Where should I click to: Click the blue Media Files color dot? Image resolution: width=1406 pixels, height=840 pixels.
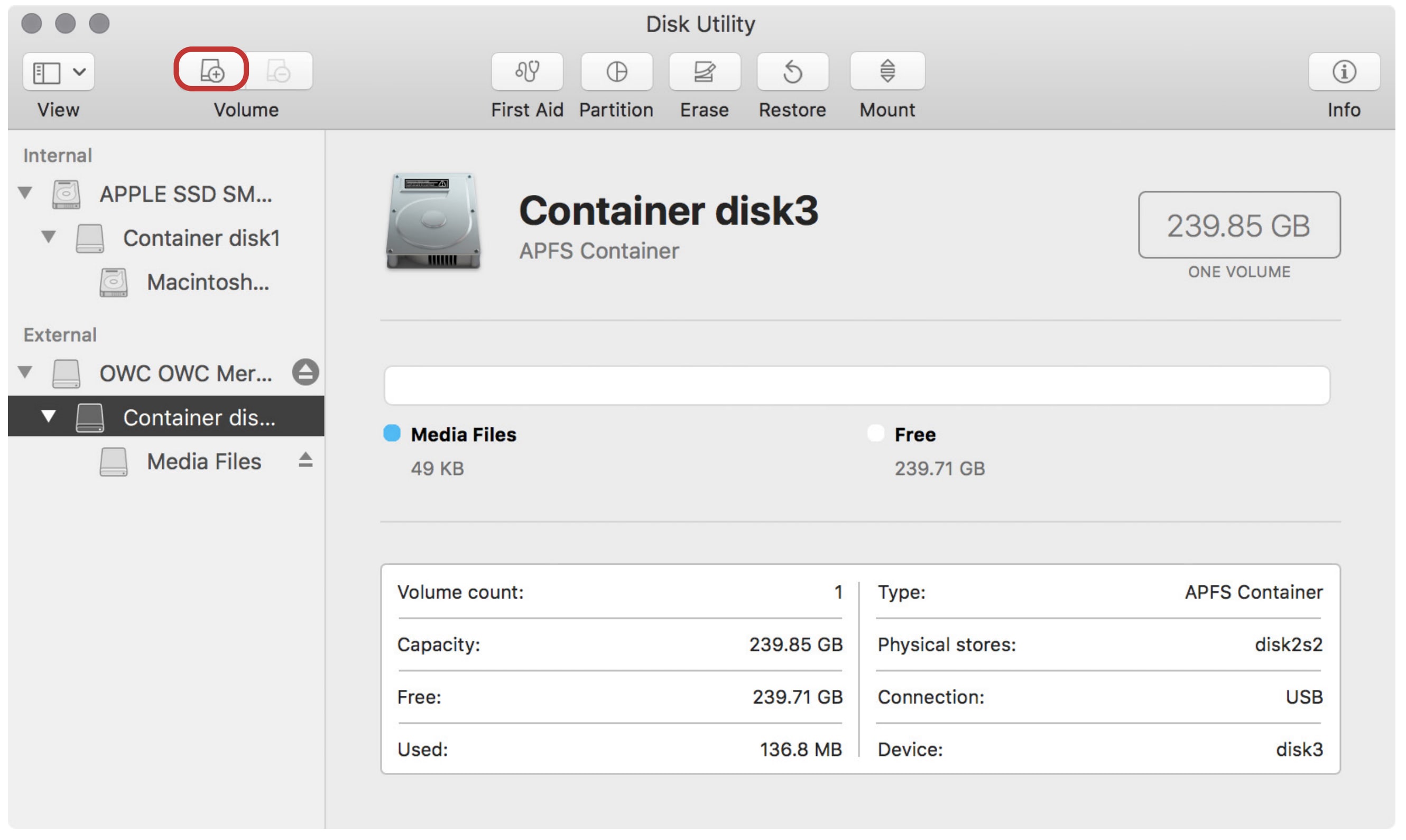point(392,434)
